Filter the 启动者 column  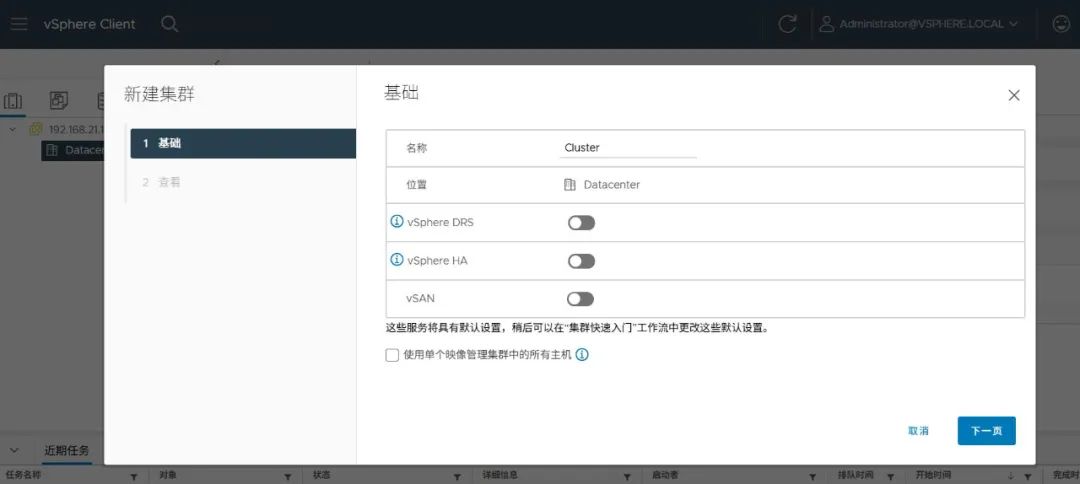(813, 476)
